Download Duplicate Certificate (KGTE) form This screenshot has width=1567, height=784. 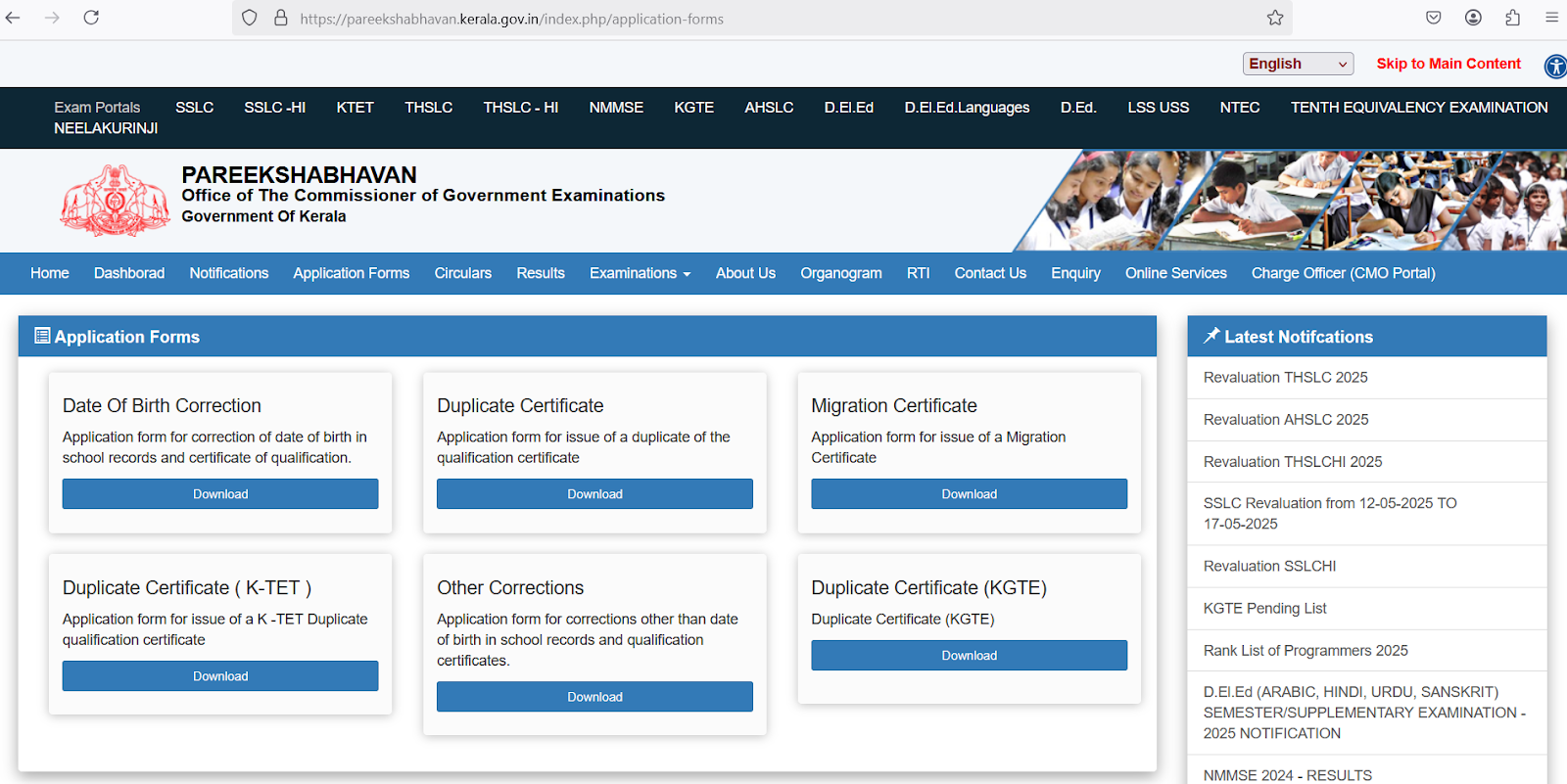pos(970,656)
